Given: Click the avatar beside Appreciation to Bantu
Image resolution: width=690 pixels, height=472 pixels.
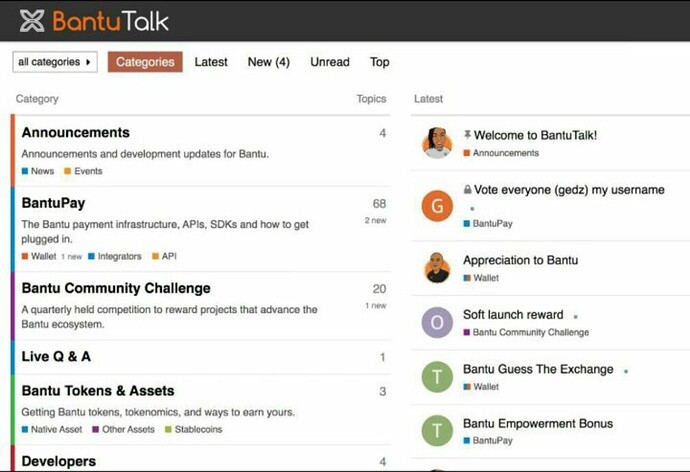Looking at the screenshot, I should pyautogui.click(x=437, y=267).
